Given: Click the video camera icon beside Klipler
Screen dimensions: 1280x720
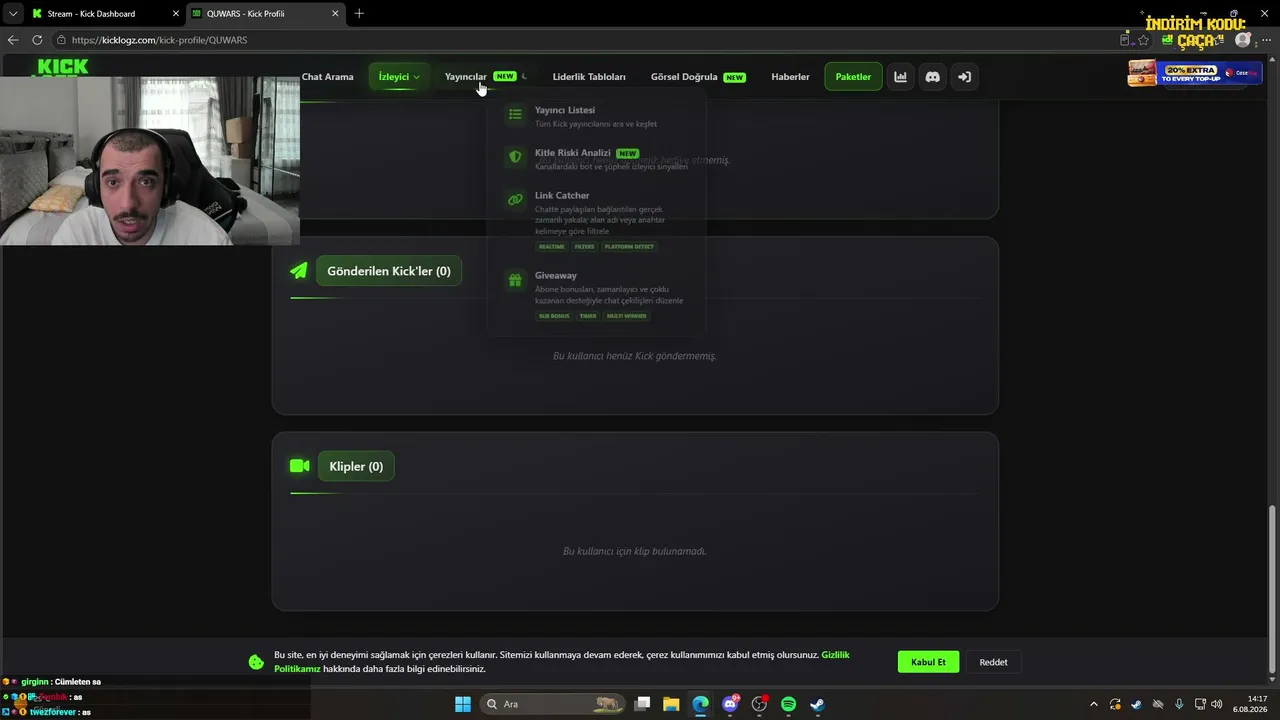Looking at the screenshot, I should [x=299, y=466].
